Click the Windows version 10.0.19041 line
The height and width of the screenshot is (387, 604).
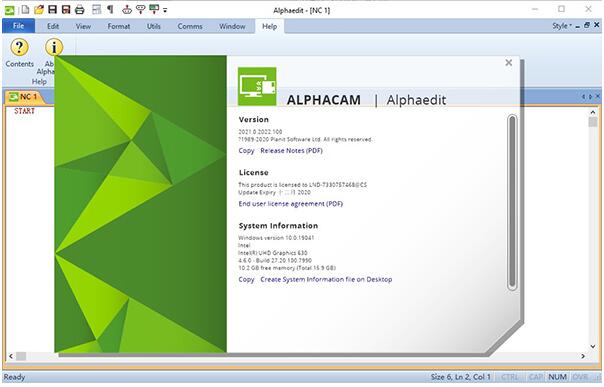[276, 238]
